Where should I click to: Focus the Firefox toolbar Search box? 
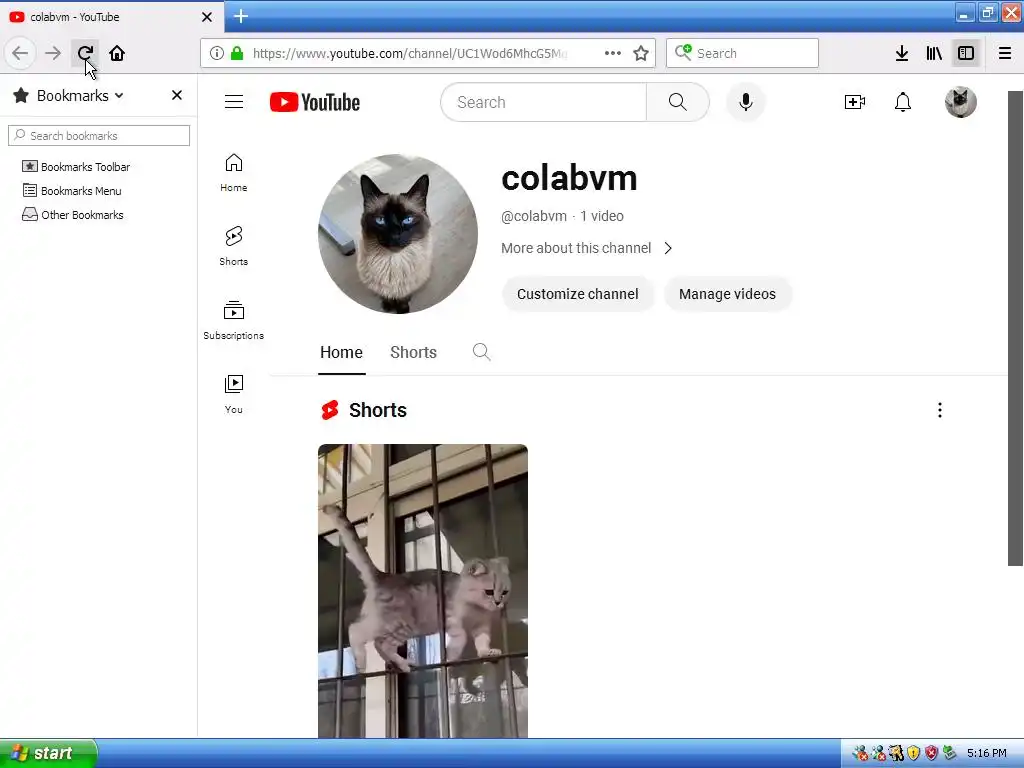coord(743,53)
